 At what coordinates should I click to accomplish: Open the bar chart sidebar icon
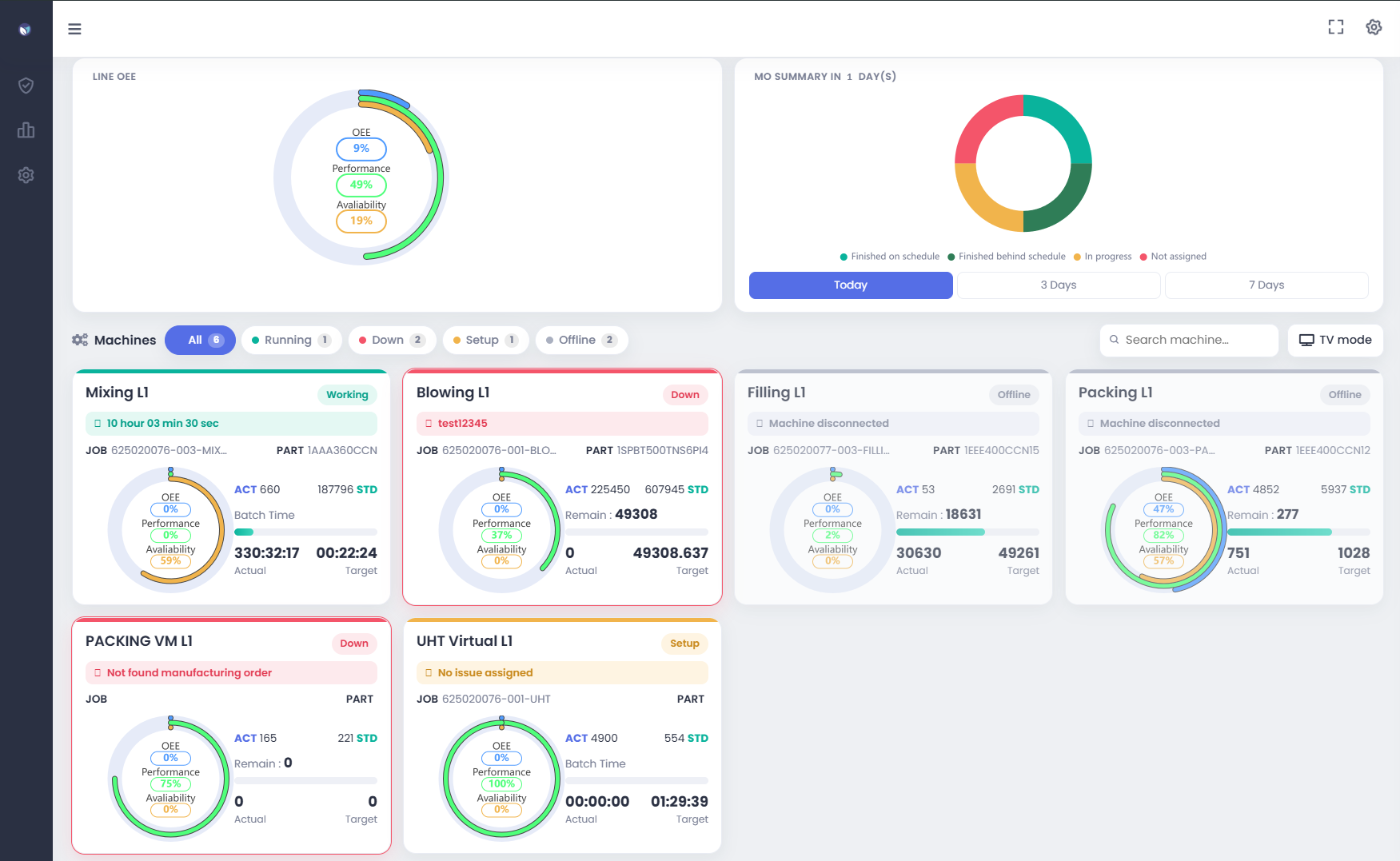tap(26, 130)
